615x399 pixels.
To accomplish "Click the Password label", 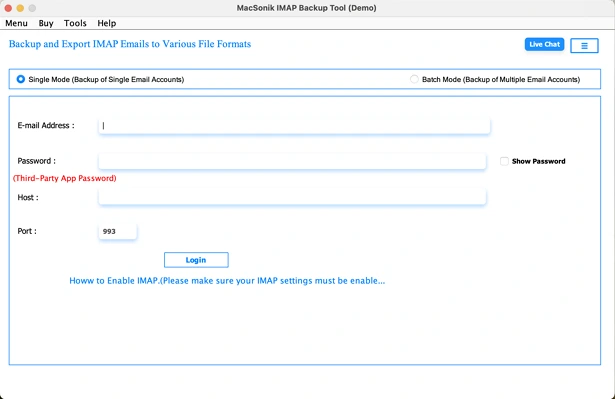I will point(36,161).
